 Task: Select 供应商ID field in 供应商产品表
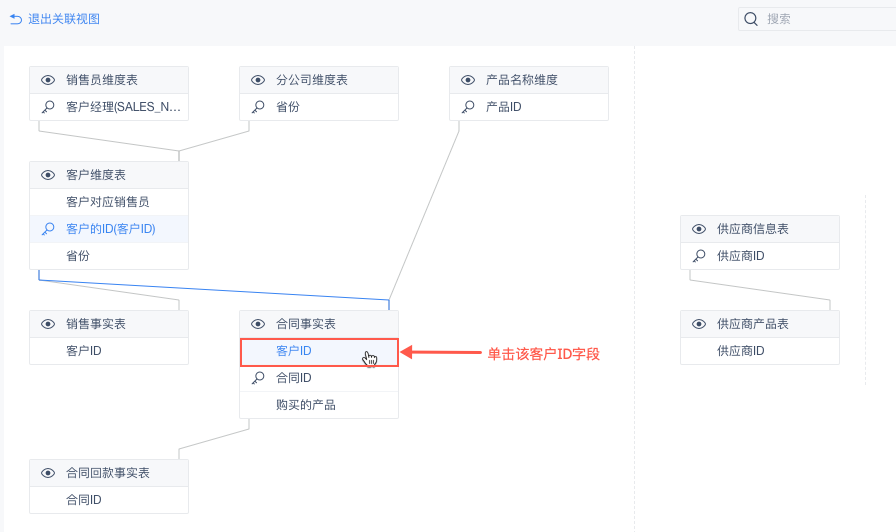point(741,351)
